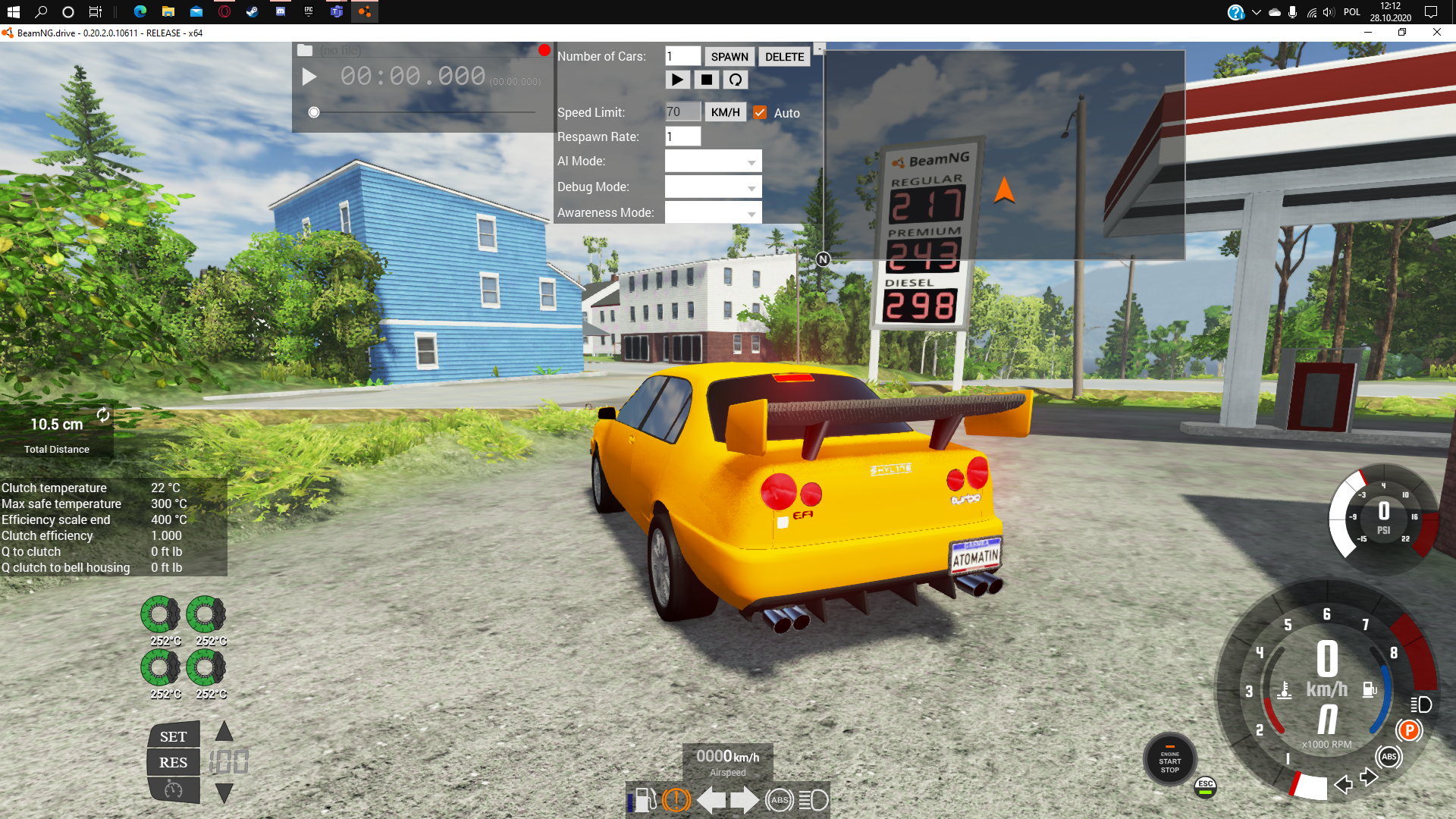The height and width of the screenshot is (819, 1456).
Task: Click the engine temperature gauge icon
Action: pyautogui.click(x=1284, y=690)
